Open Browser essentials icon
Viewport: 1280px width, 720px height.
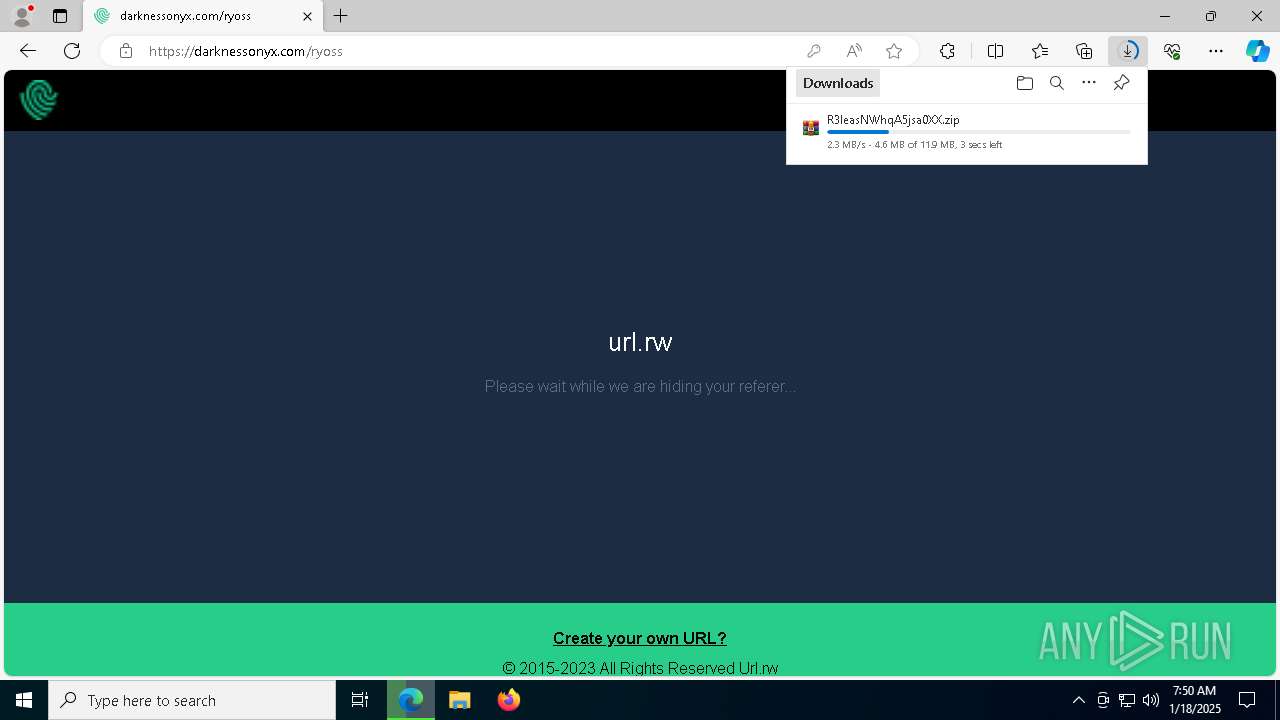[1172, 51]
